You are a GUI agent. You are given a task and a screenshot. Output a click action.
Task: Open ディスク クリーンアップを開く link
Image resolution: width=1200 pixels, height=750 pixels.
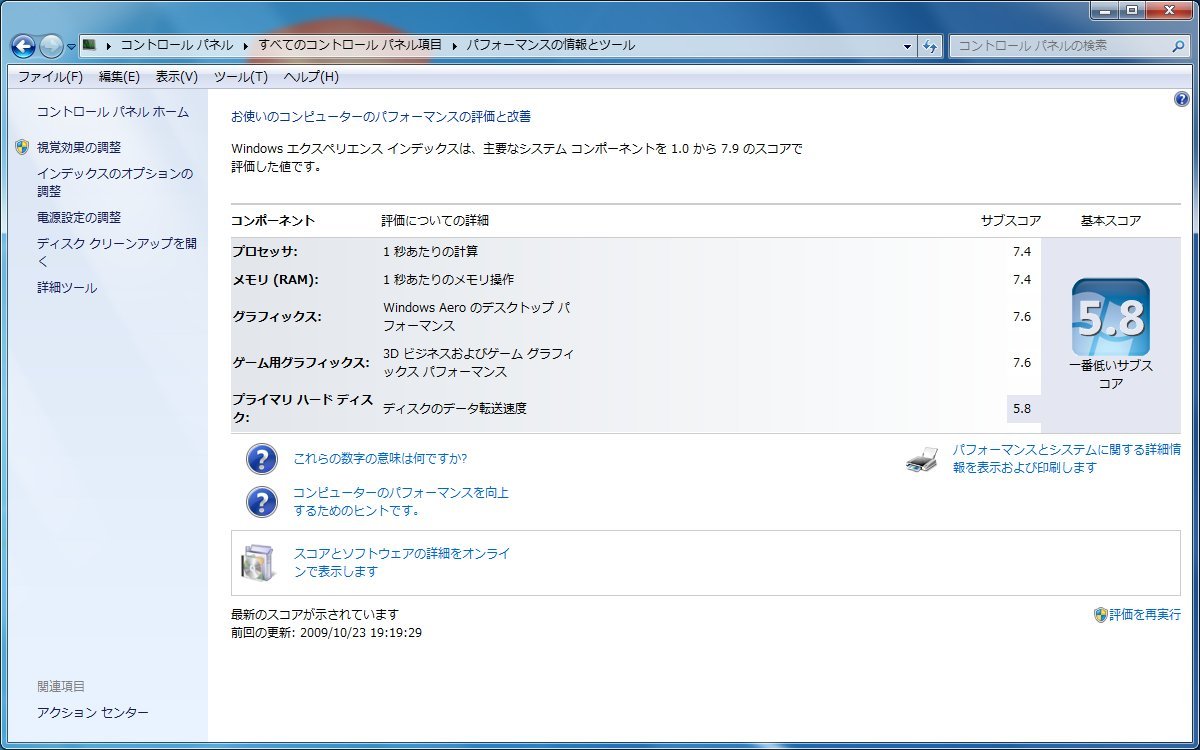[x=117, y=252]
